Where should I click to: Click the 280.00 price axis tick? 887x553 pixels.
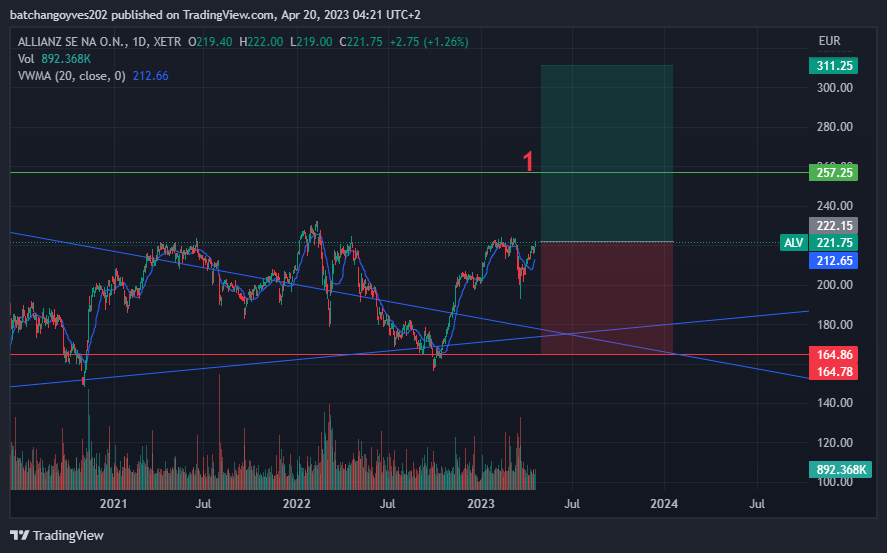point(834,127)
